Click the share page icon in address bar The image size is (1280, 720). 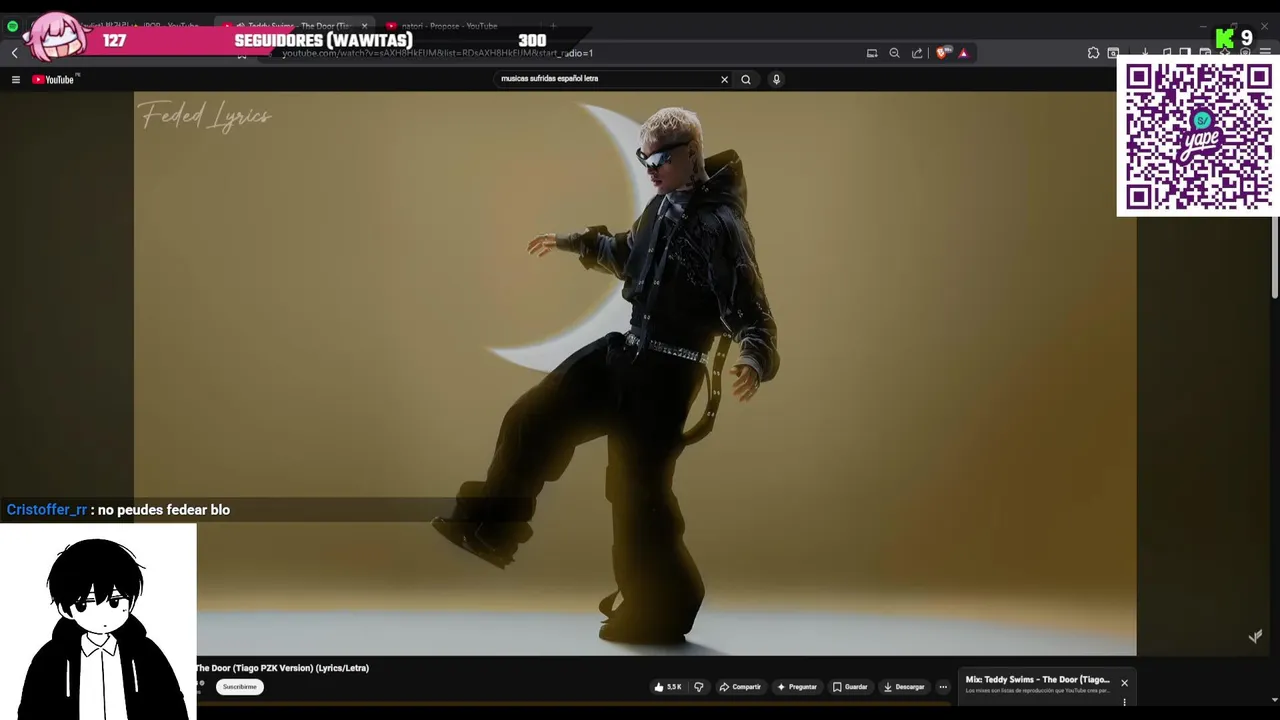917,53
